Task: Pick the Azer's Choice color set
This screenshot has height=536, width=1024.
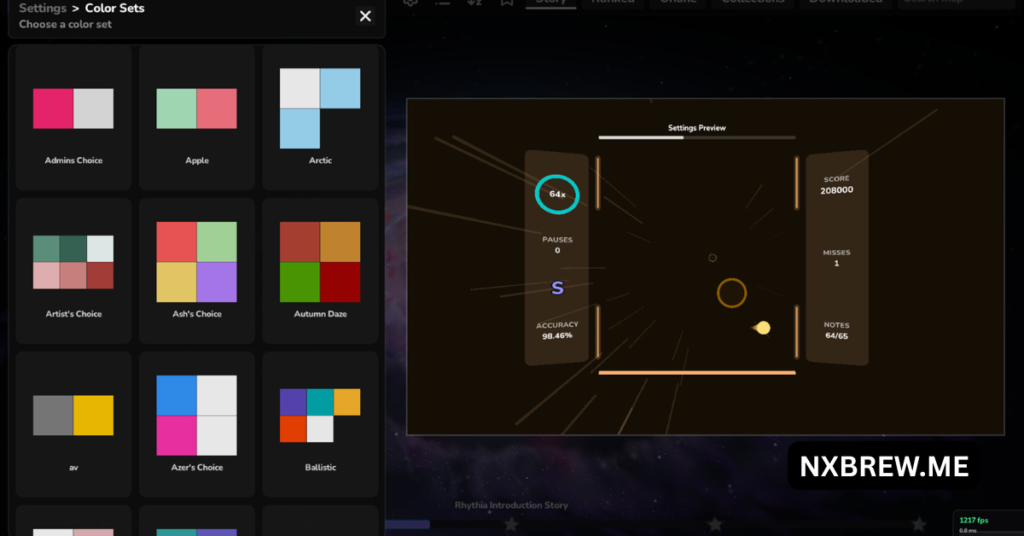Action: click(x=197, y=424)
